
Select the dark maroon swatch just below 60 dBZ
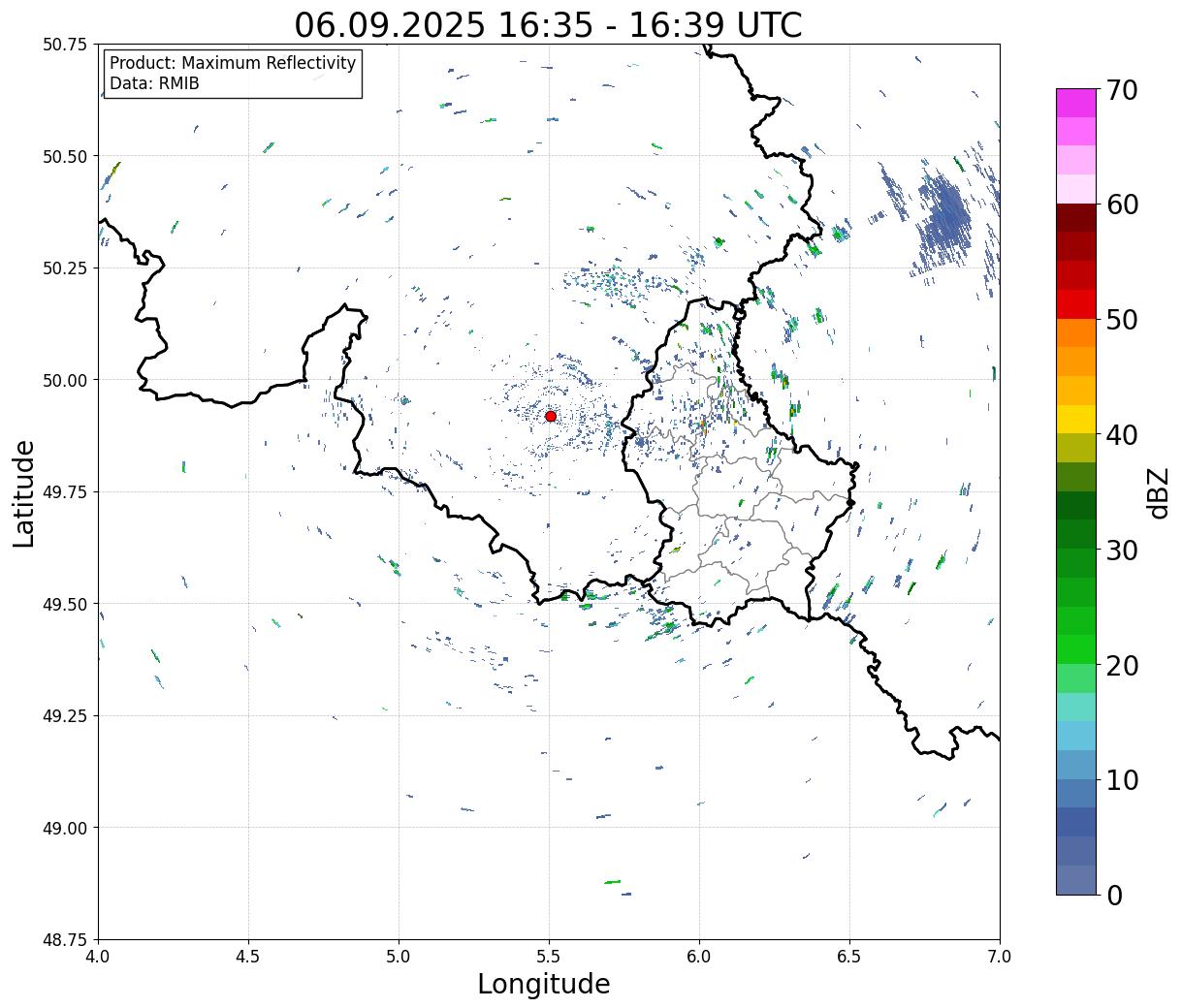click(1075, 218)
